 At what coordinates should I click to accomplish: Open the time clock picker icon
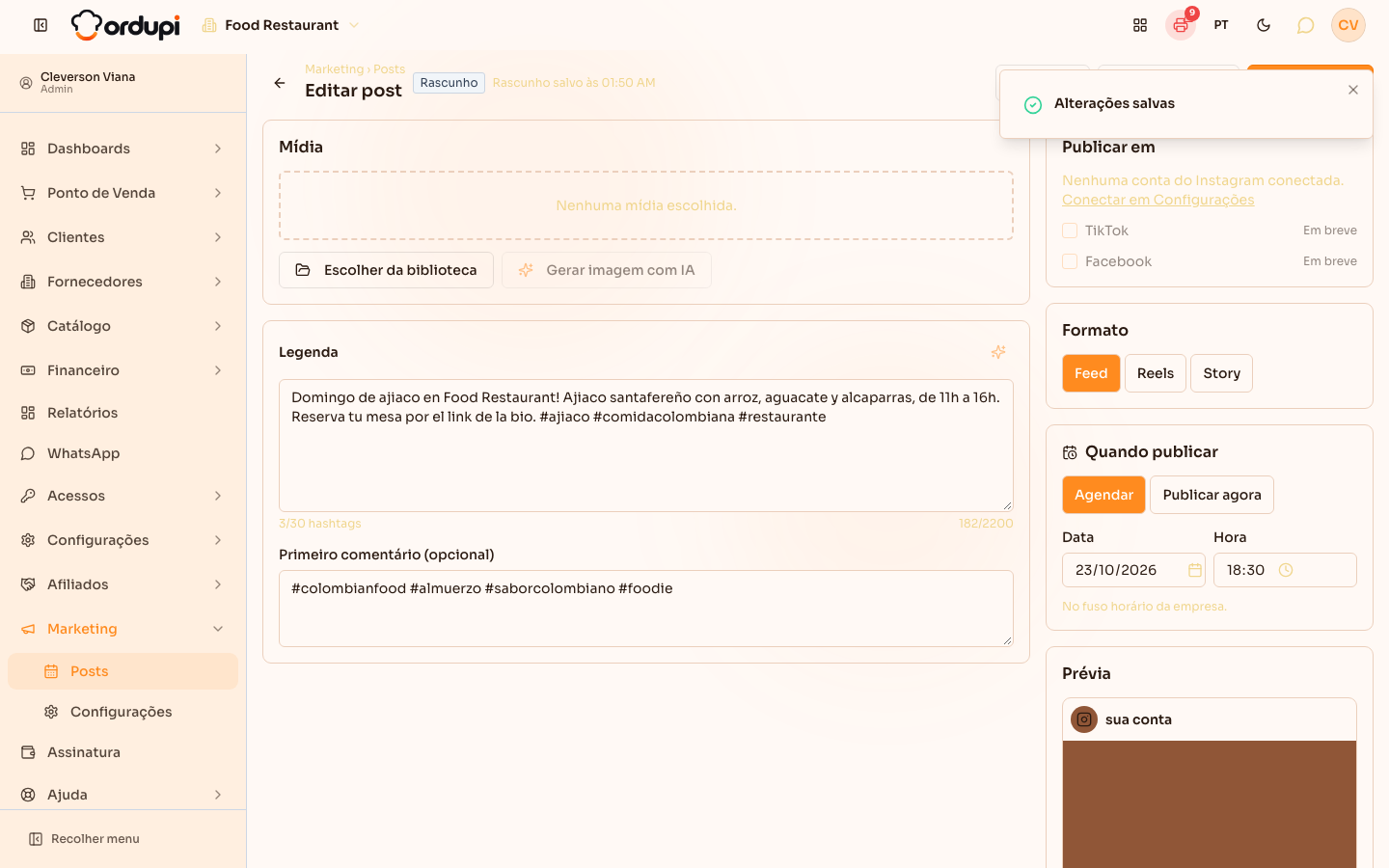pos(1286,570)
